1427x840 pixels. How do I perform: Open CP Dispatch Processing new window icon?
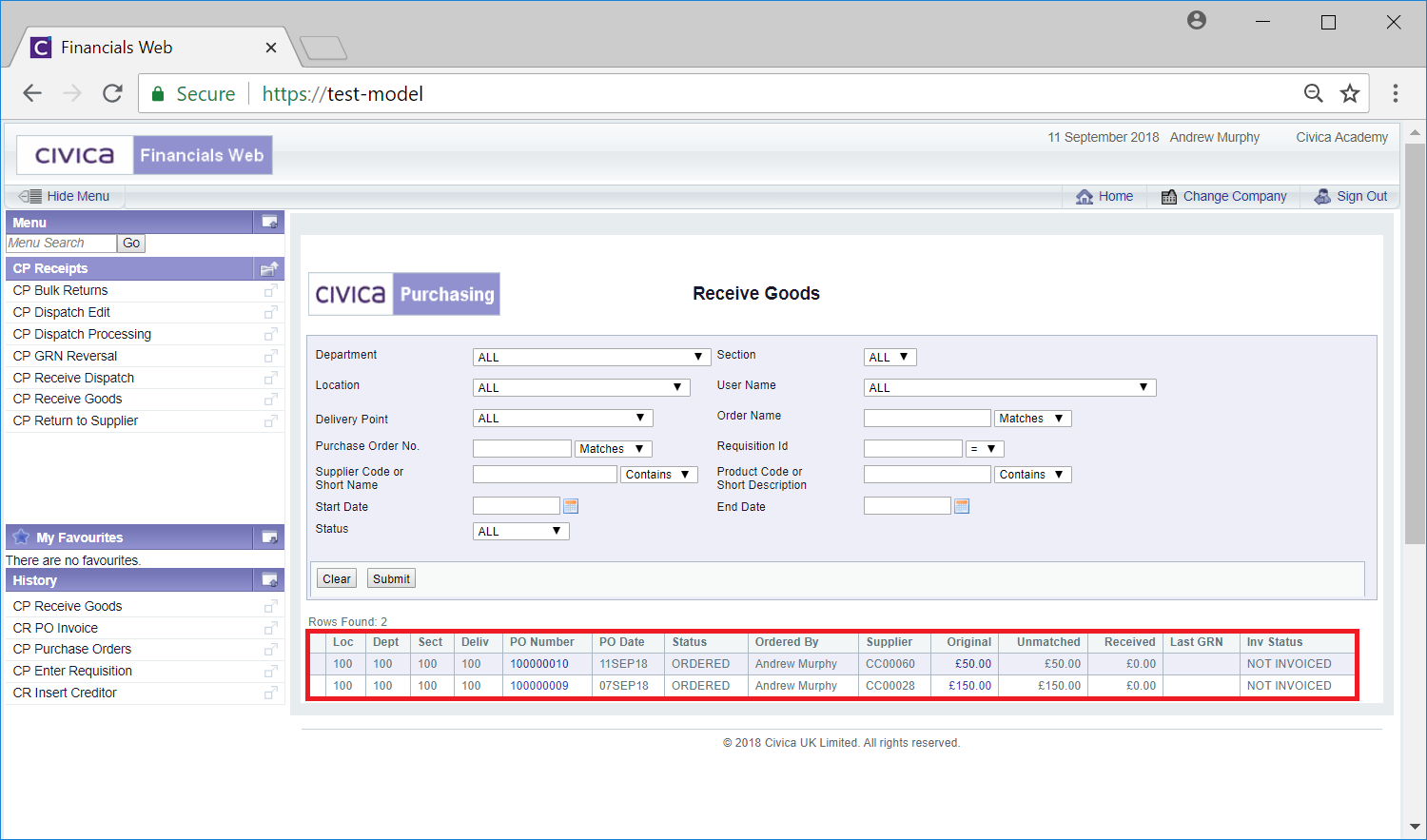(271, 334)
